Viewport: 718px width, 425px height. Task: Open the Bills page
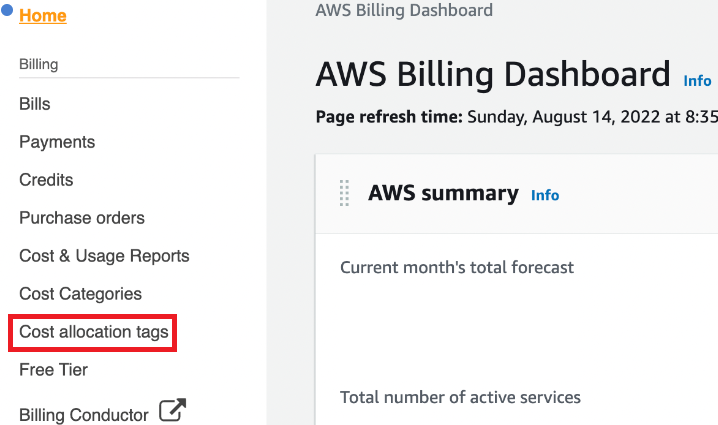(35, 104)
